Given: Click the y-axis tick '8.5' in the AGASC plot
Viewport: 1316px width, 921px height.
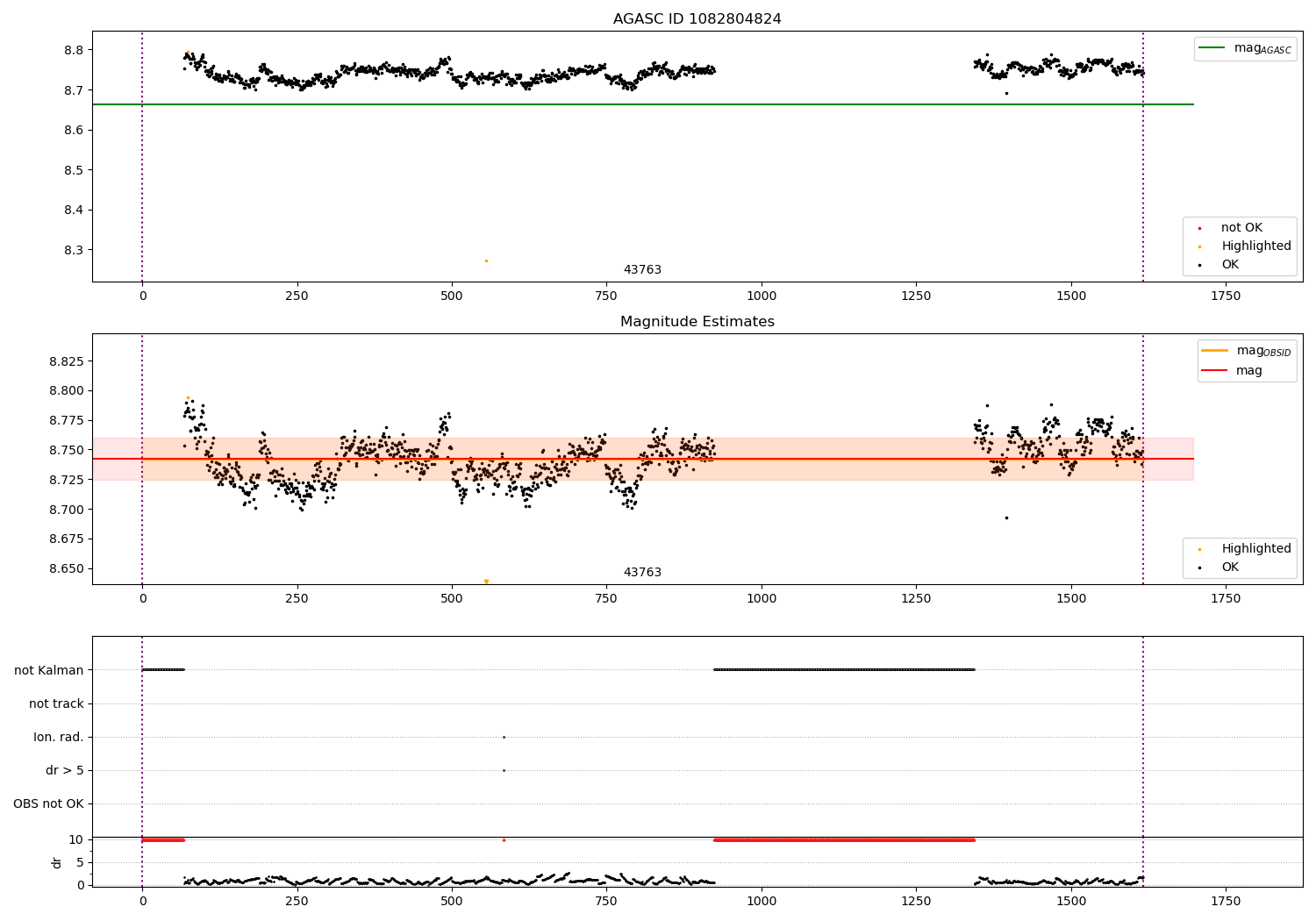Looking at the screenshot, I should pyautogui.click(x=74, y=170).
